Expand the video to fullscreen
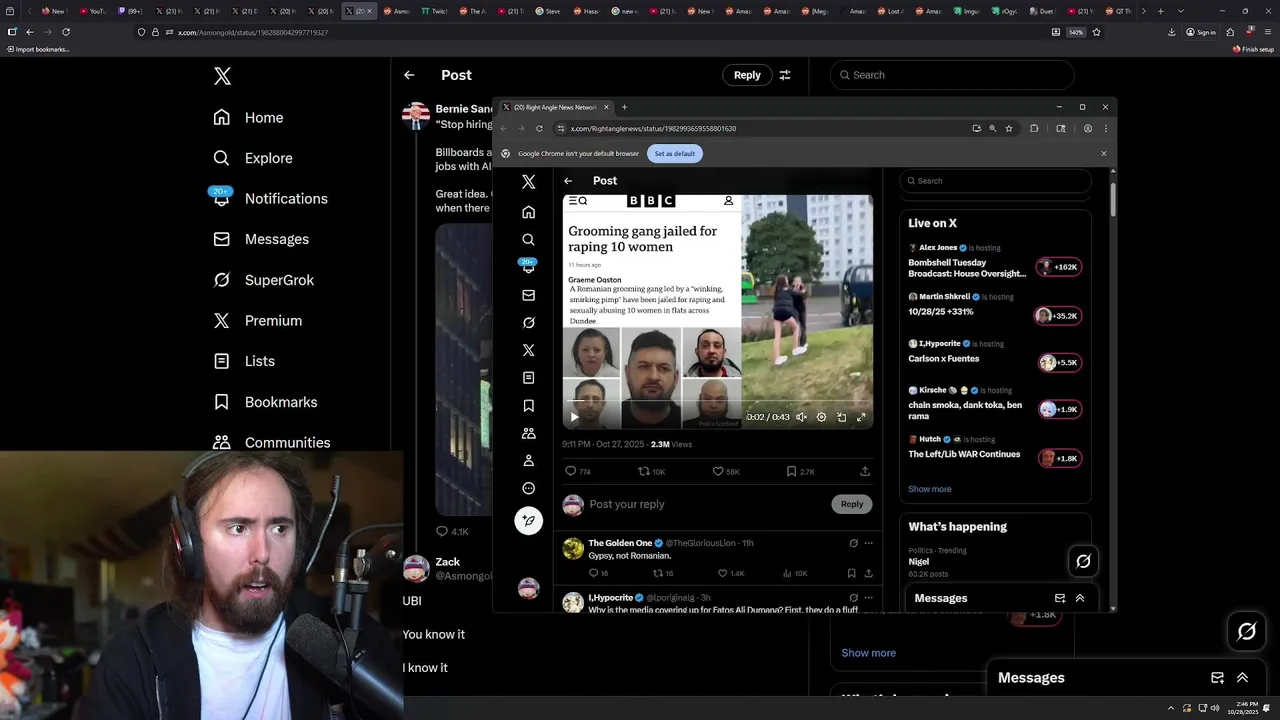Image resolution: width=1280 pixels, height=720 pixels. point(861,417)
